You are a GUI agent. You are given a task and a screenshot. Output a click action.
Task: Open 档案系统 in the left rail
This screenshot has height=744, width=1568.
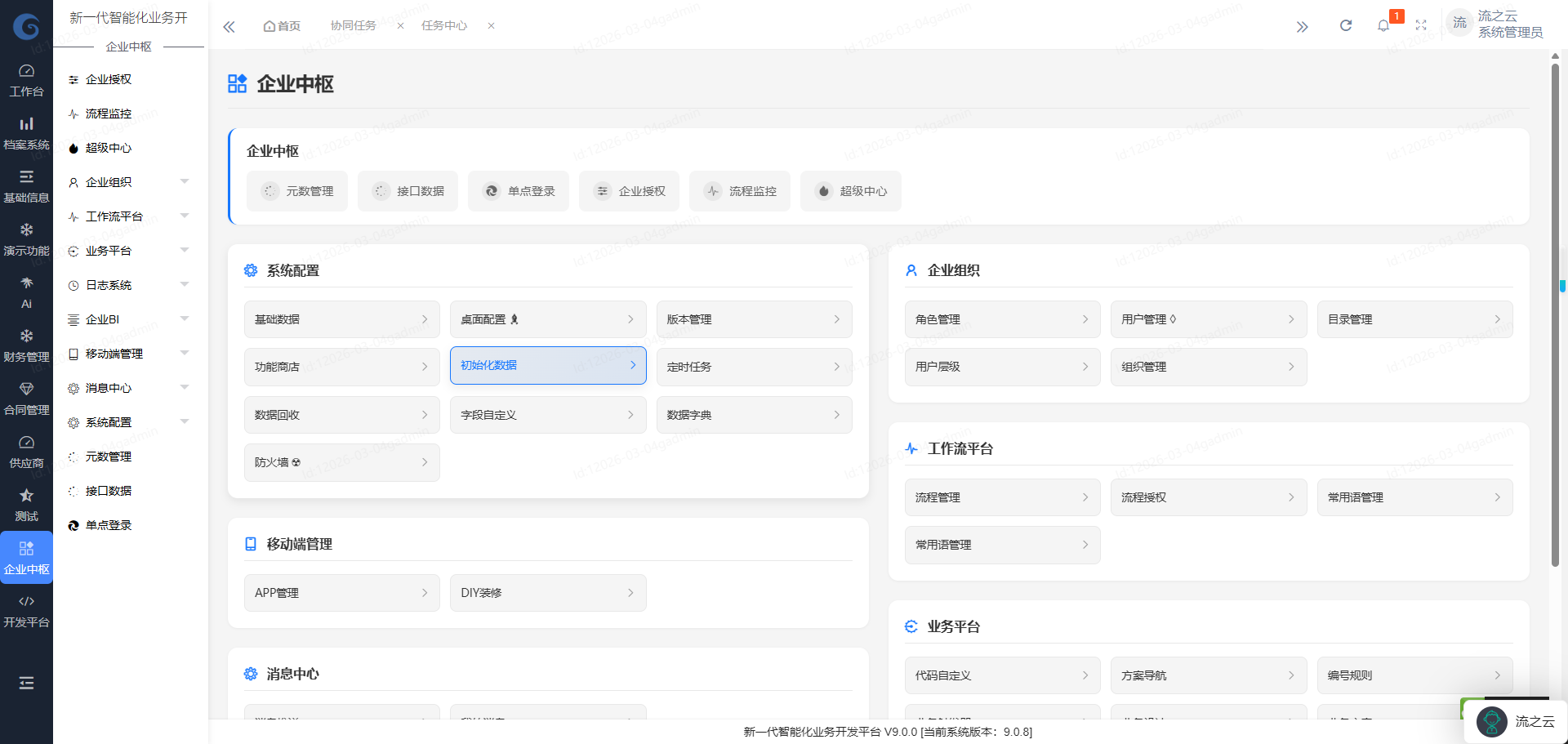(x=26, y=133)
